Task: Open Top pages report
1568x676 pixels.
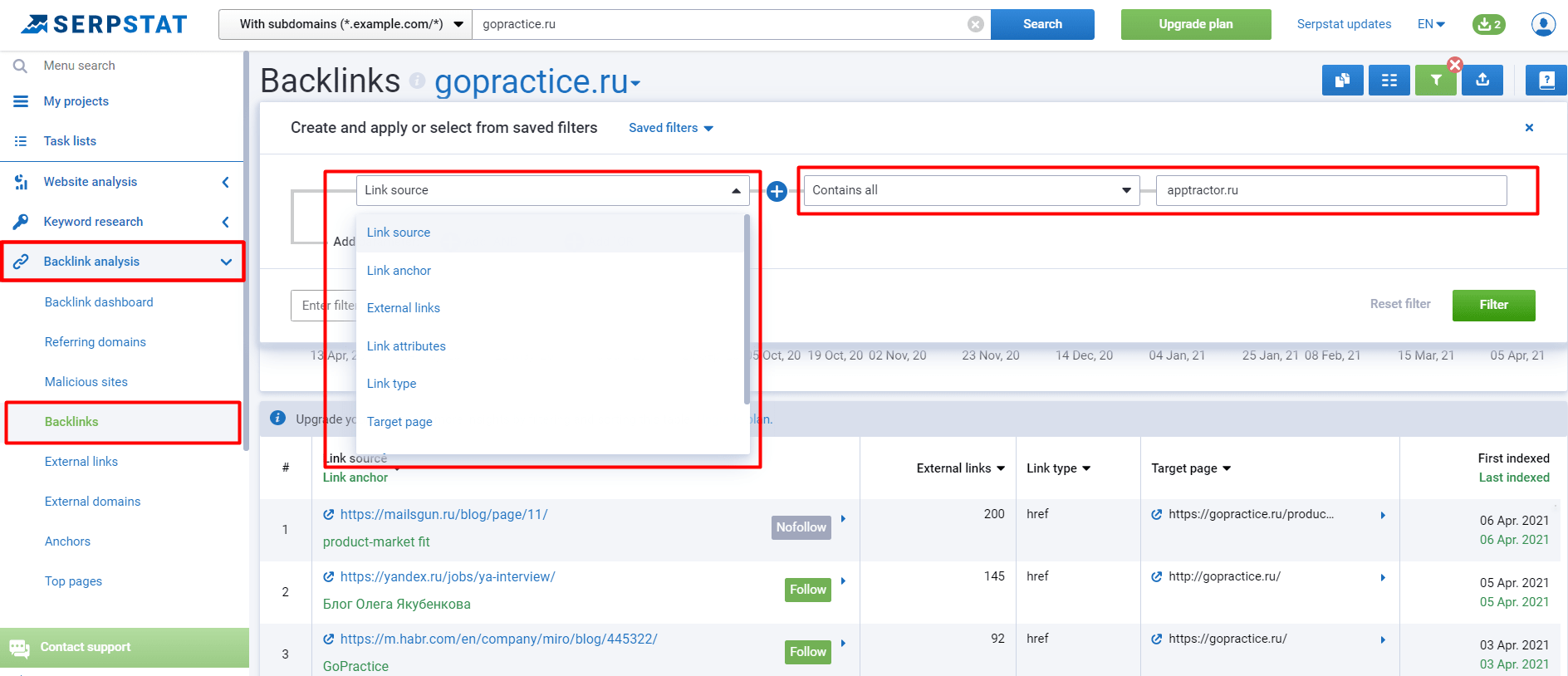Action: pos(73,581)
